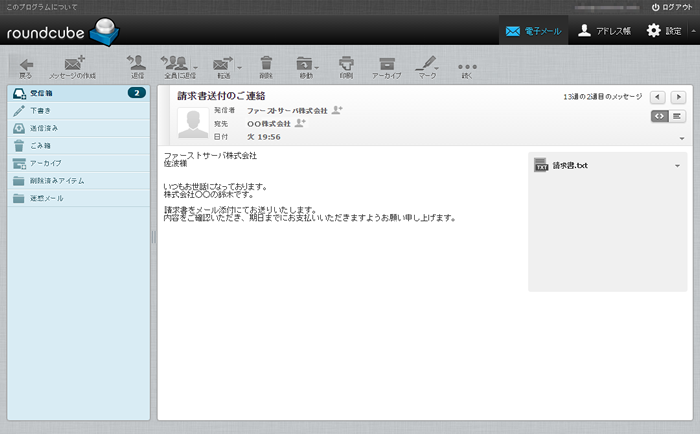Go to the next message arrow
The height and width of the screenshot is (434, 700).
(678, 97)
